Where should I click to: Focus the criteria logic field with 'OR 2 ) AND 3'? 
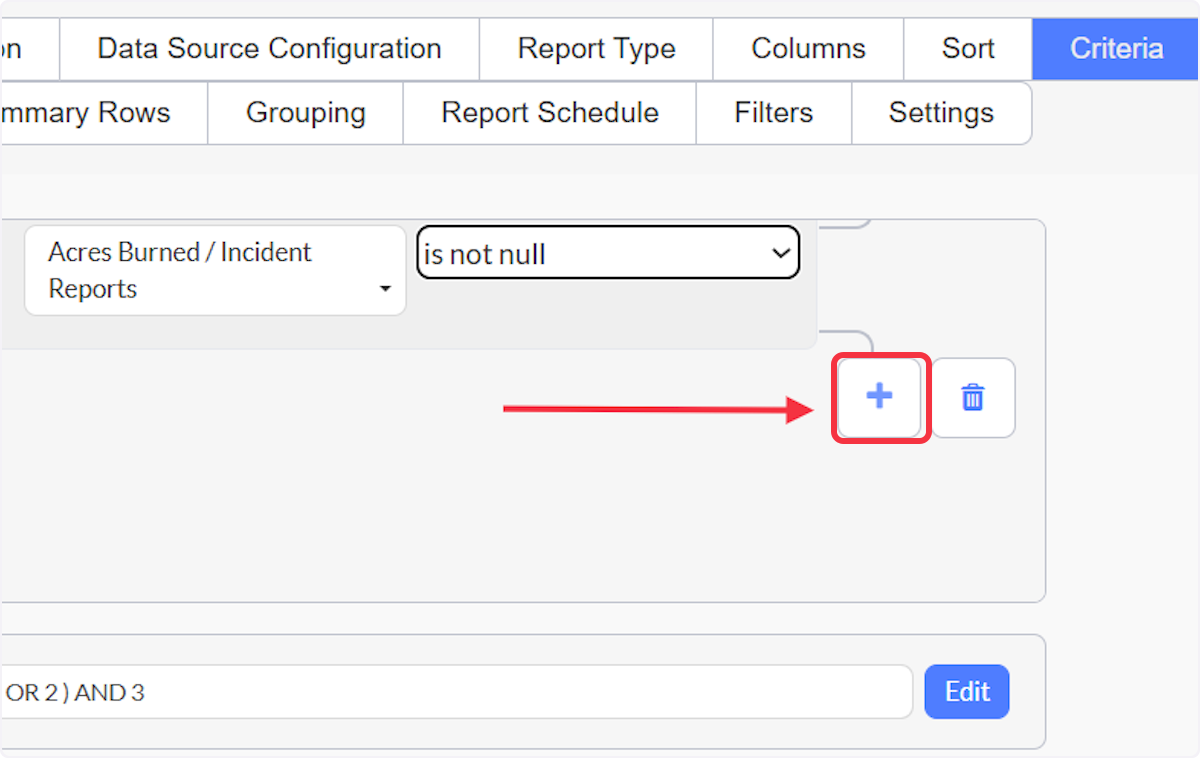point(456,692)
